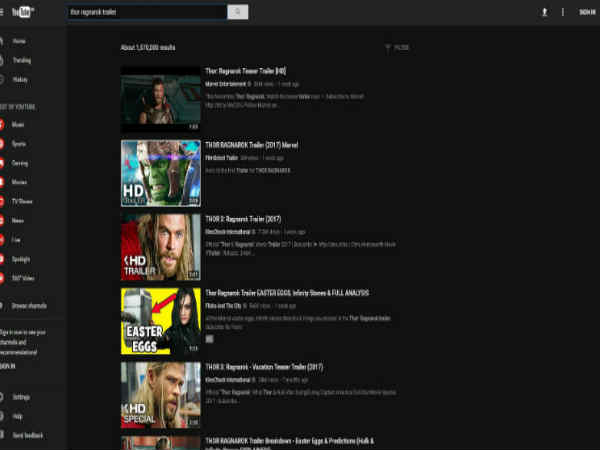Open the HD SPECIAL Vacation Teaser thumbnail
The width and height of the screenshot is (600, 450).
coord(161,395)
